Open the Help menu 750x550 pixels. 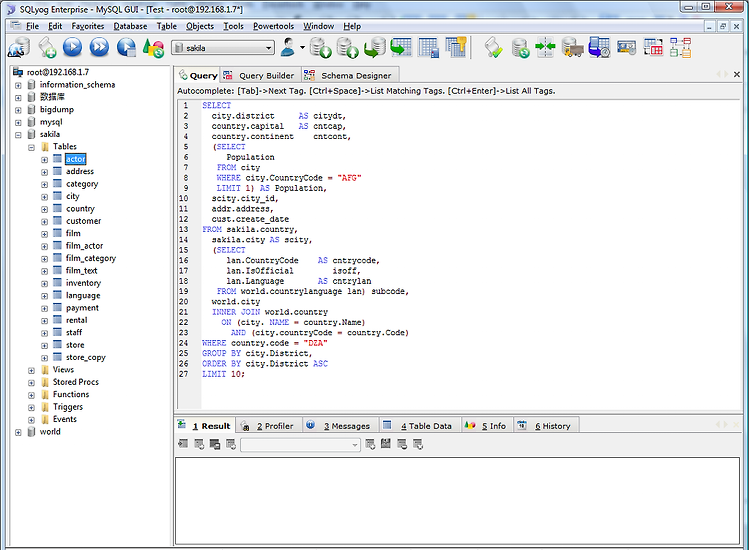click(352, 26)
